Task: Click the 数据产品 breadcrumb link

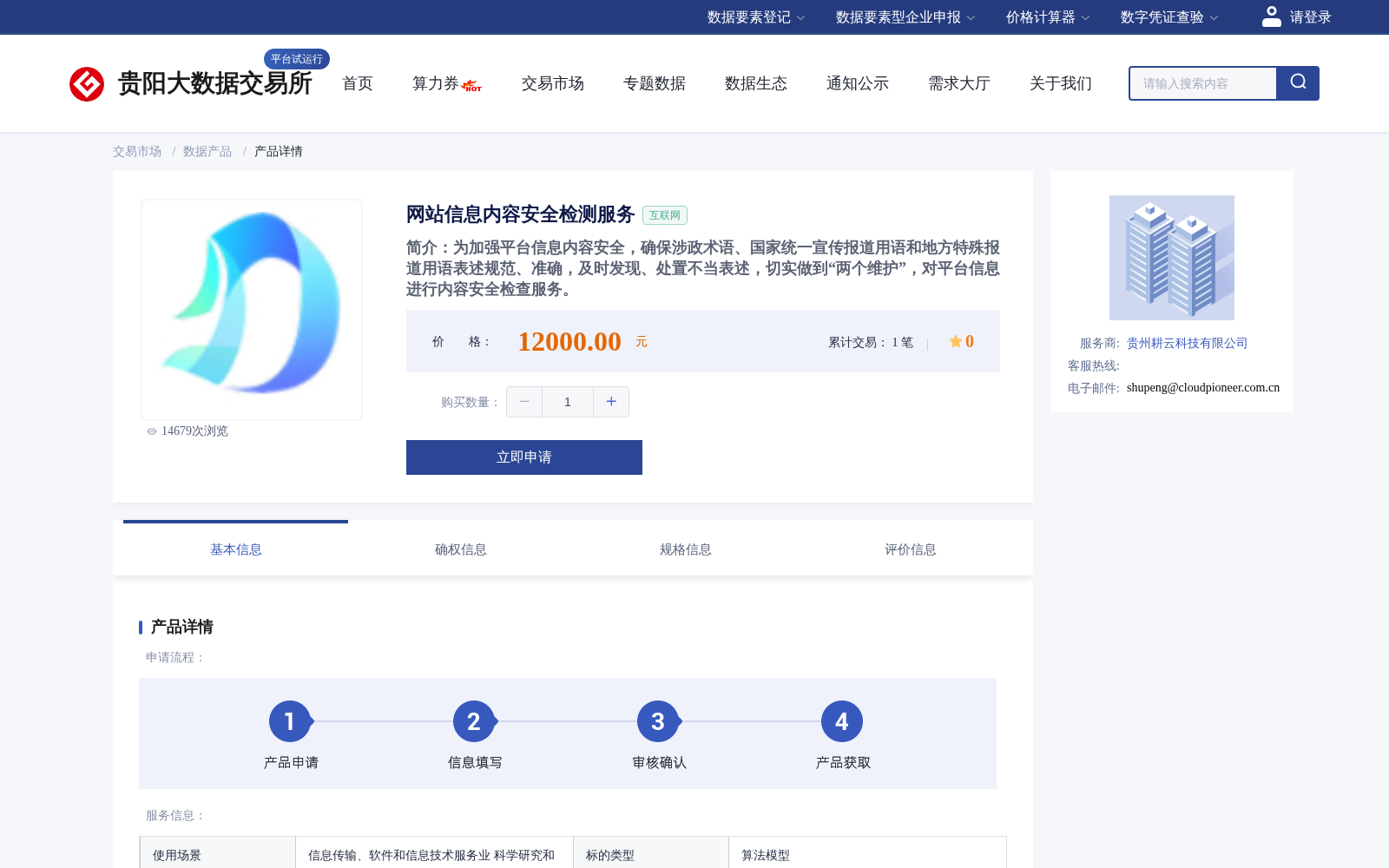Action: (x=207, y=151)
